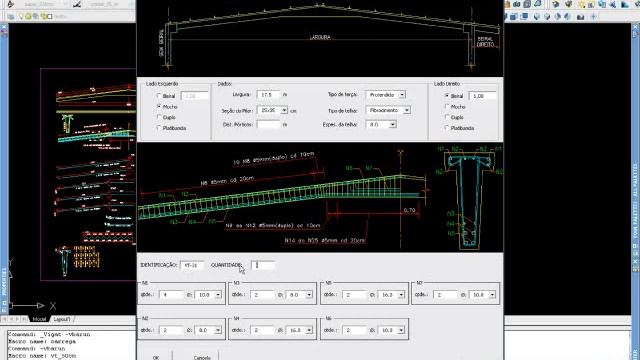This screenshot has height=360, width=640.
Task: Click the N4 qtde input field
Action: [263, 330]
